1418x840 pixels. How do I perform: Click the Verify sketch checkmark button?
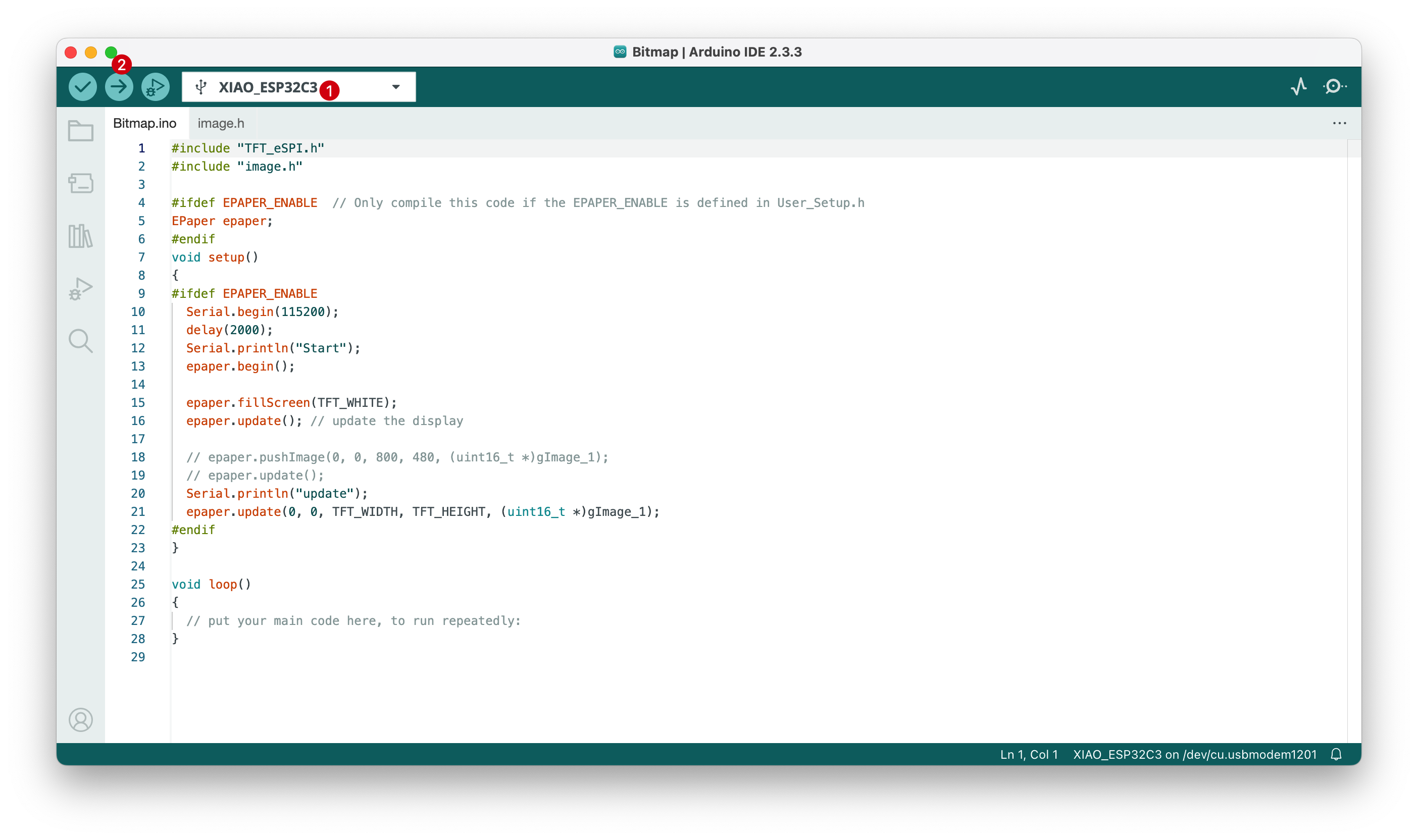pos(83,87)
